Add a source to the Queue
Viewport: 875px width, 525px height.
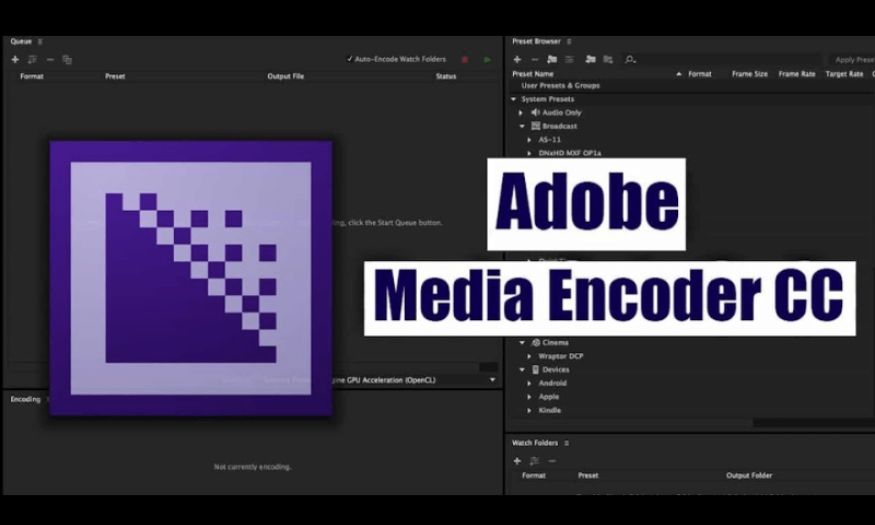(x=15, y=59)
